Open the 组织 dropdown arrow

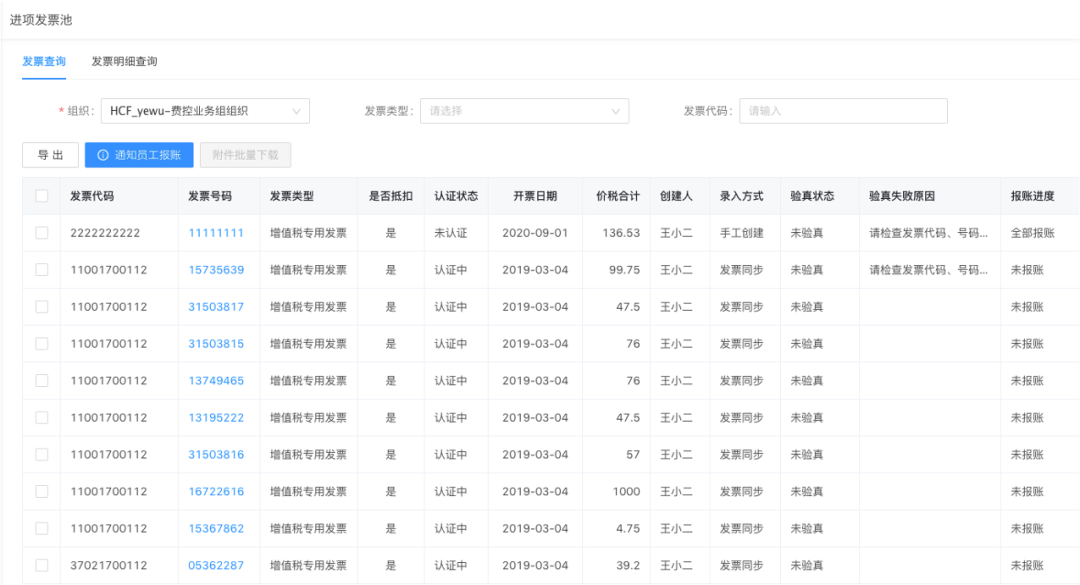click(x=296, y=111)
